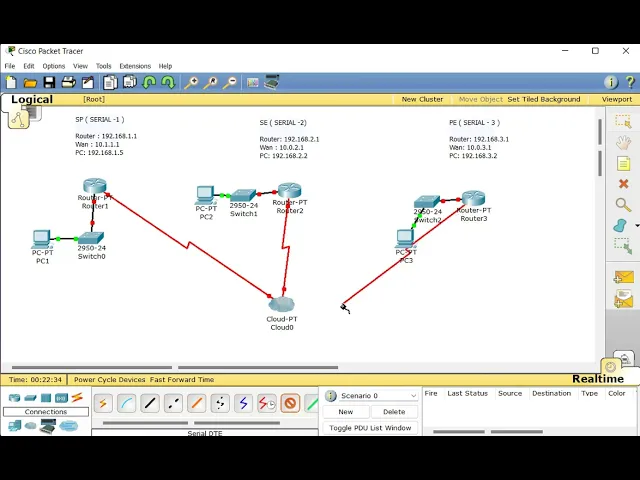The image size is (640, 480).
Task: Select the Router1 device
Action: 95,186
